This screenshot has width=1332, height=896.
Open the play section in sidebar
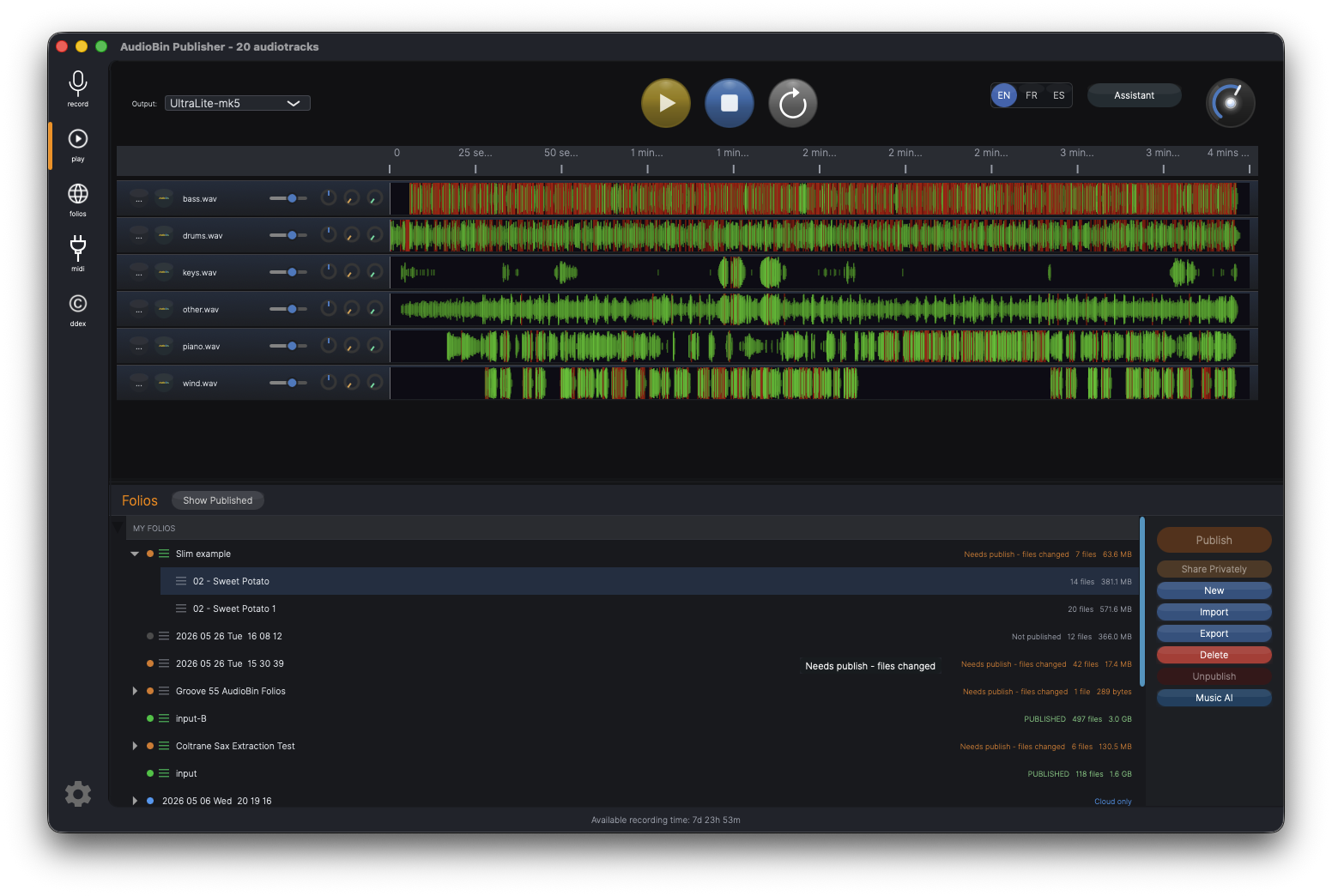click(x=78, y=145)
